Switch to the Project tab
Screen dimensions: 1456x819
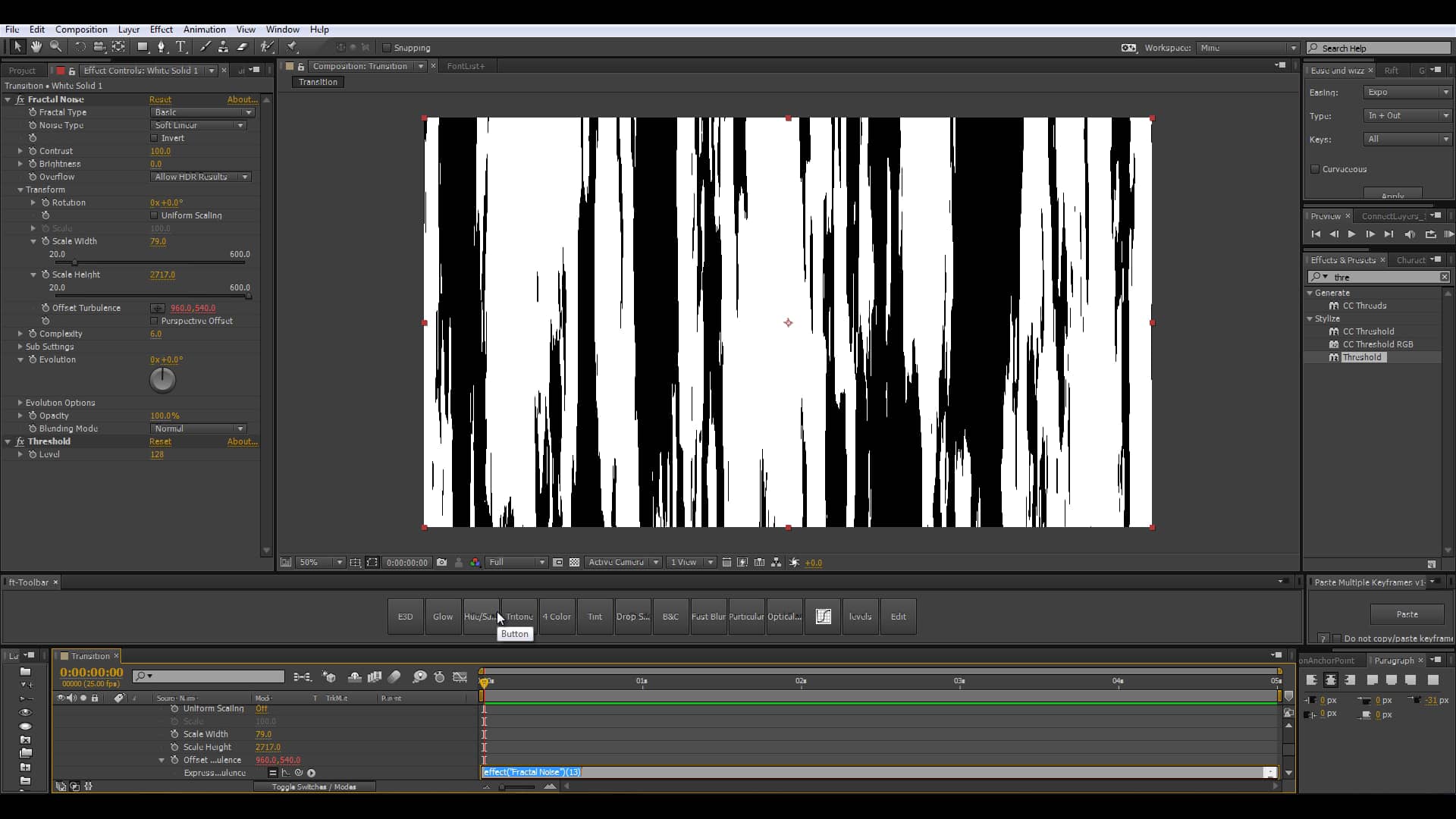20,70
